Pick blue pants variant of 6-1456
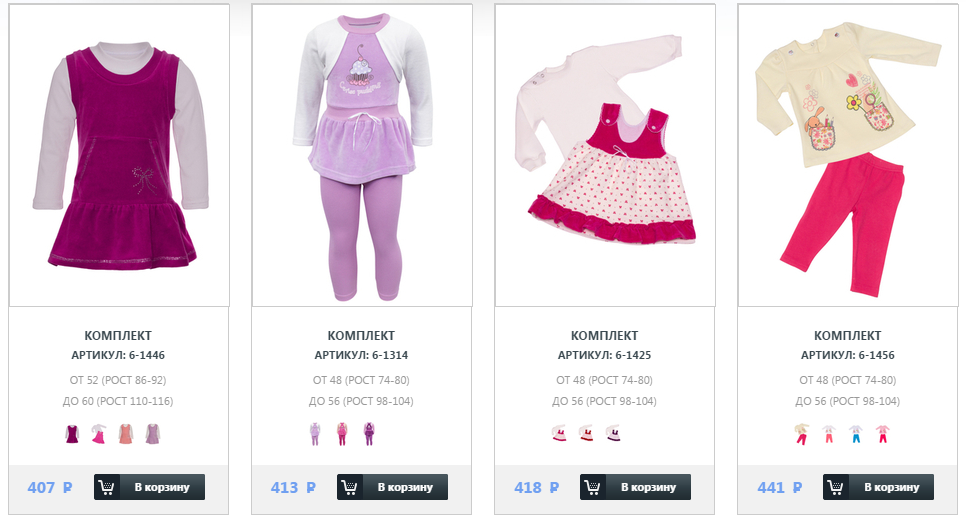966x524 pixels. 856,434
